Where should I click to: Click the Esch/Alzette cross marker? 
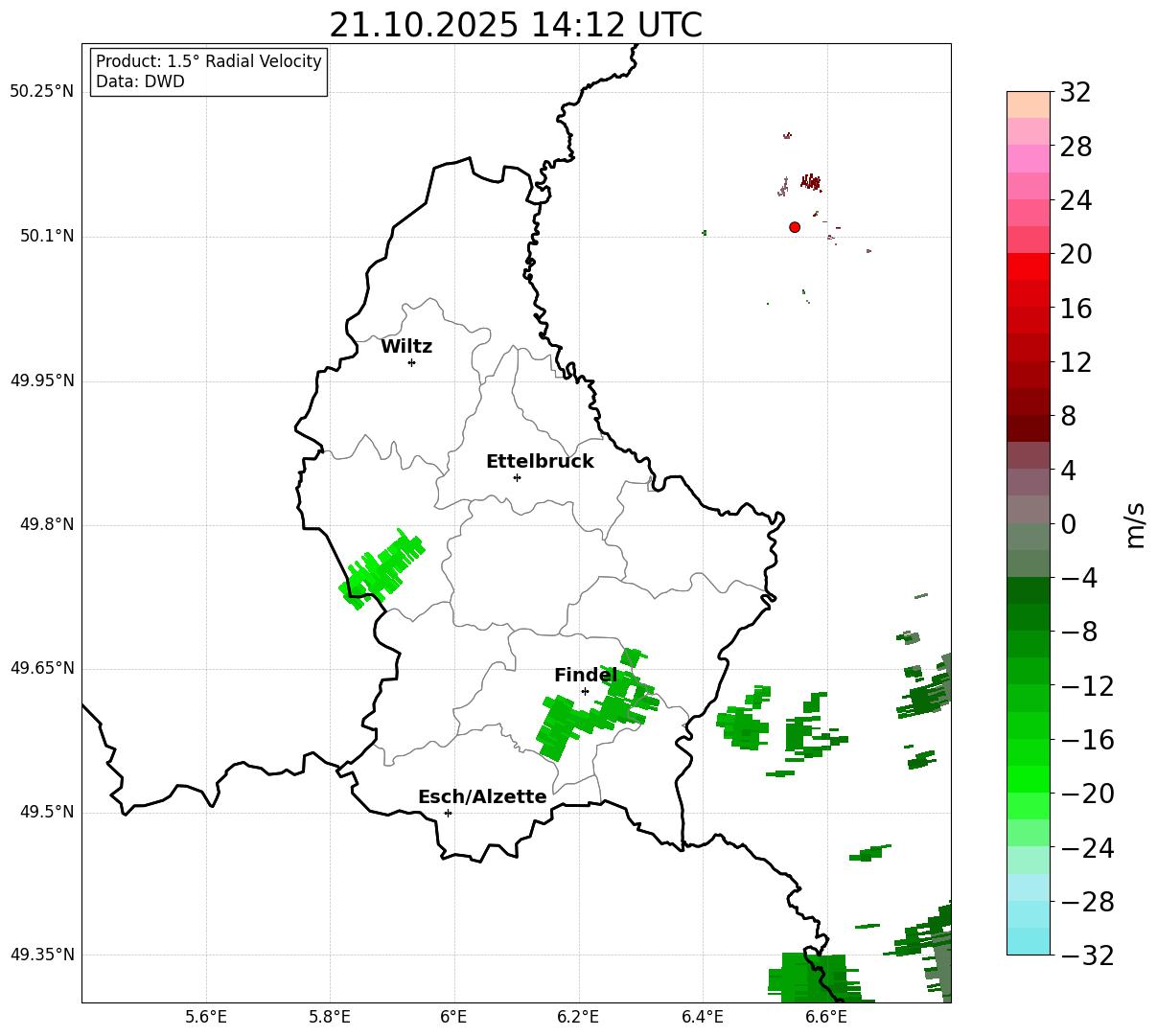pos(448,813)
